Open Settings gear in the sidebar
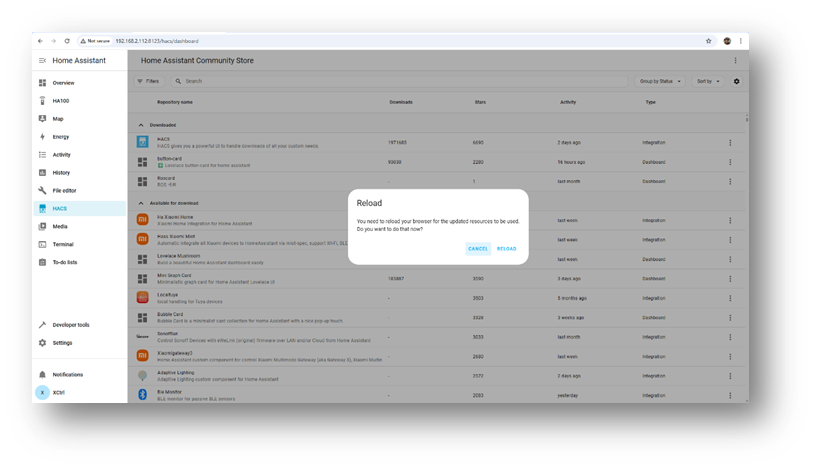This screenshot has height=468, width=814. tap(42, 343)
